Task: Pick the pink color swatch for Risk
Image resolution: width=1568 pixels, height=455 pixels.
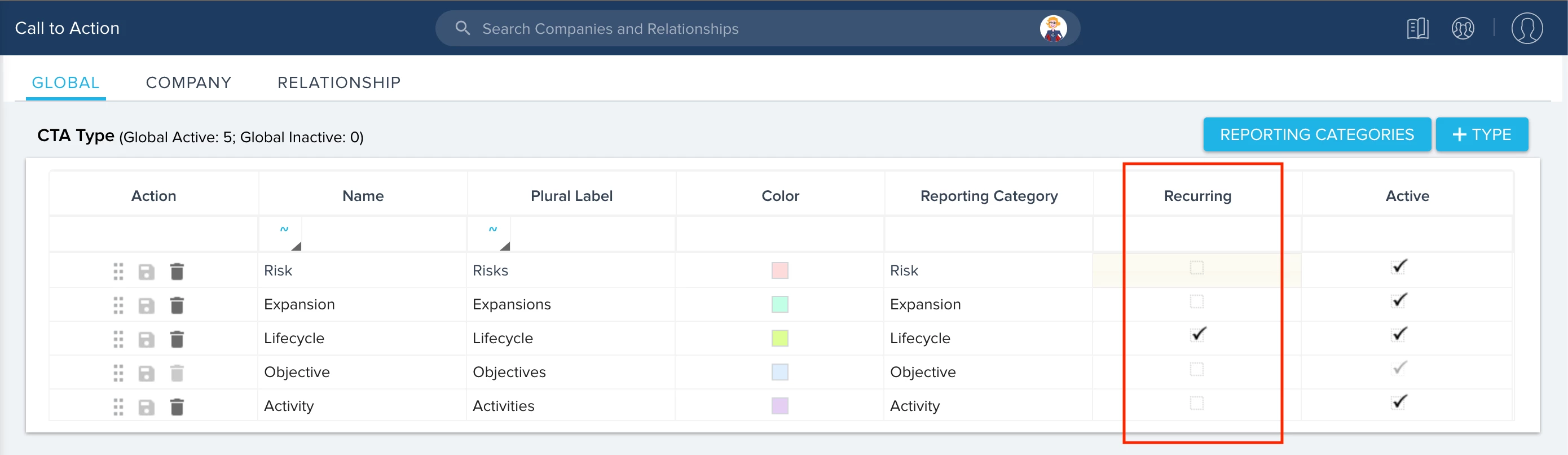Action: click(779, 270)
